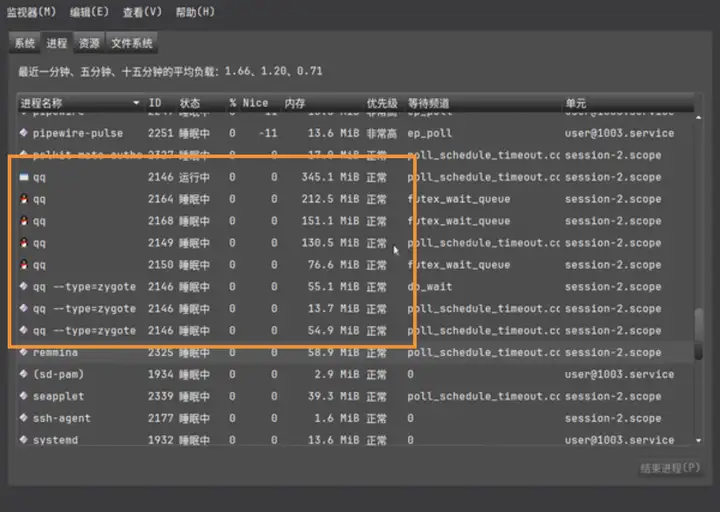
Task: Click process ID 2339
Action: pos(160,396)
